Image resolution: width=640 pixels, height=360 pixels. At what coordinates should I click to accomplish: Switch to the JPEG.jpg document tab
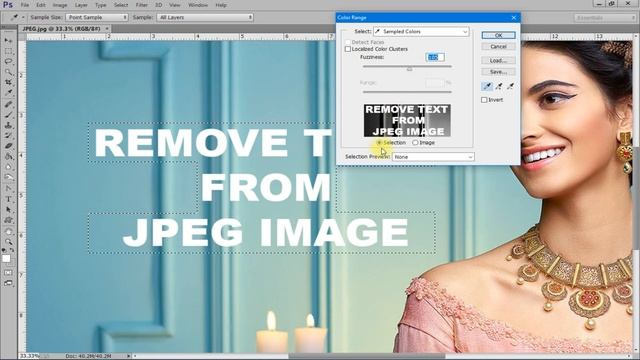[61, 29]
